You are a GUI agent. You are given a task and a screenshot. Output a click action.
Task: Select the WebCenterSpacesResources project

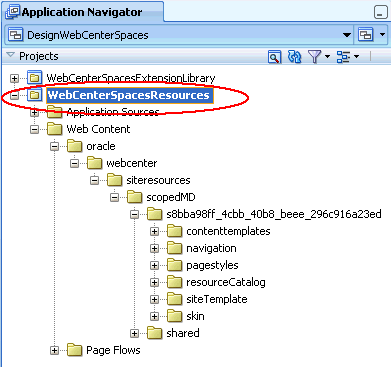[x=129, y=95]
